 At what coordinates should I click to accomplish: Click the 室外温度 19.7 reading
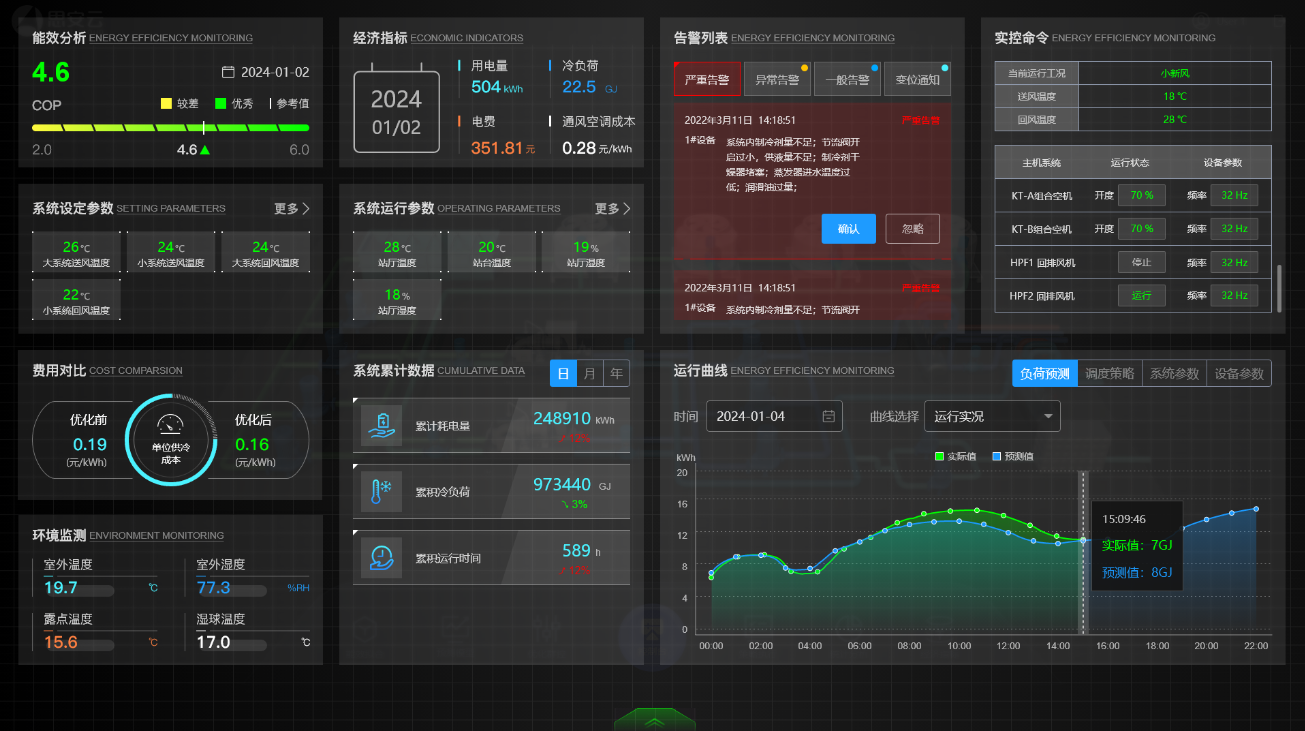(x=61, y=588)
